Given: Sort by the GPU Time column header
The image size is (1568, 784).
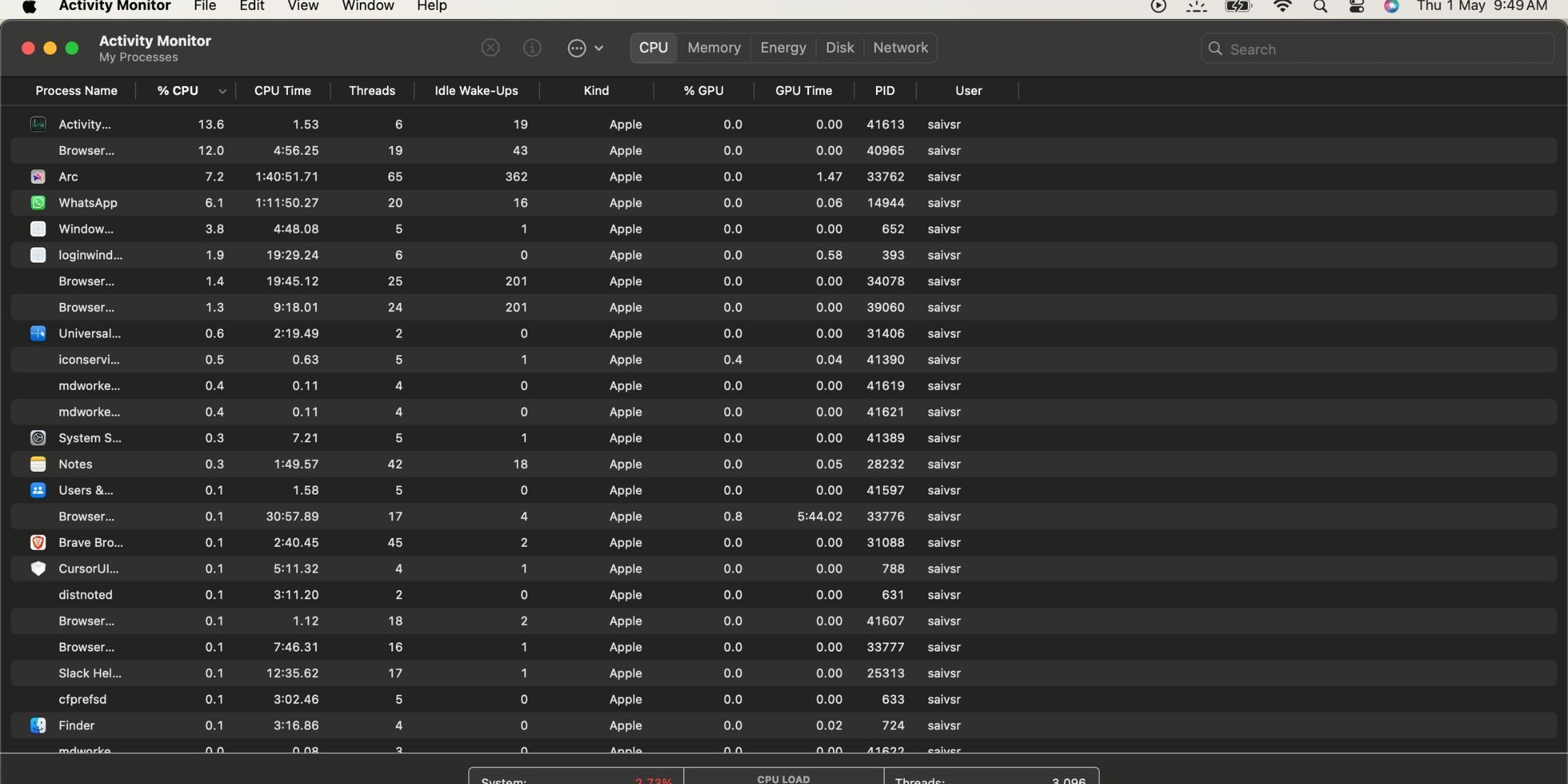Looking at the screenshot, I should click(x=804, y=91).
